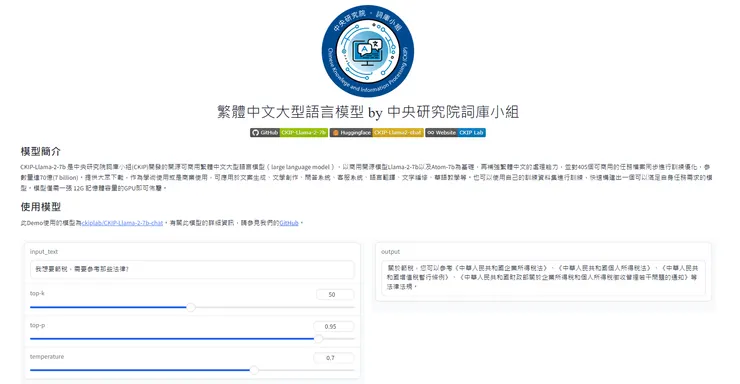The width and height of the screenshot is (740, 384).
Task: Follow the GitHub link in 使用模型 paragraph
Action: pos(289,223)
